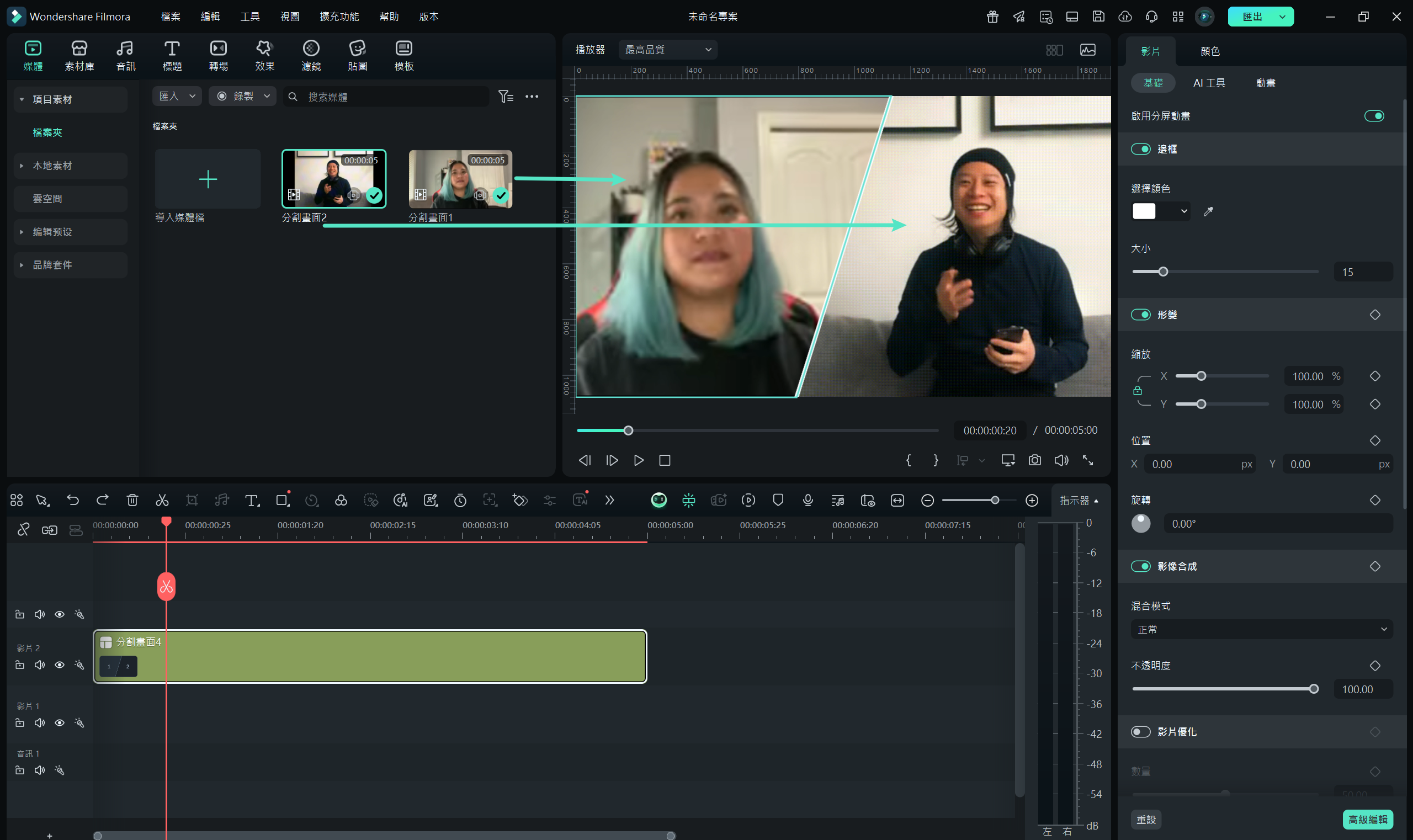Open the 素材庫 stock media tab

click(x=79, y=56)
